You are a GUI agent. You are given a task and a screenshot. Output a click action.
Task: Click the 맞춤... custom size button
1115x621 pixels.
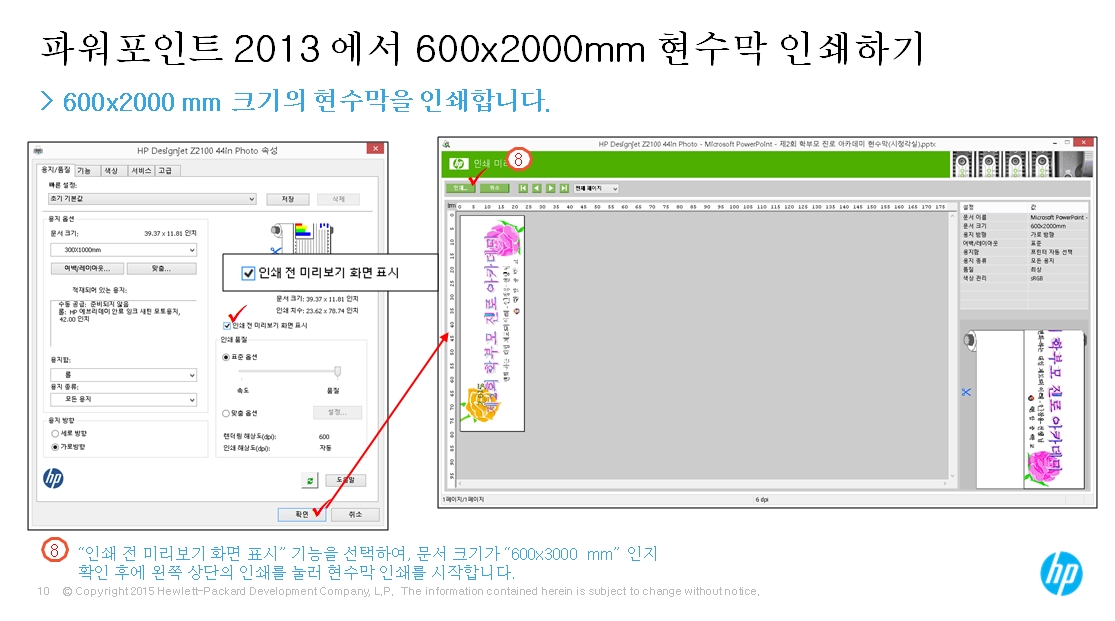(161, 269)
